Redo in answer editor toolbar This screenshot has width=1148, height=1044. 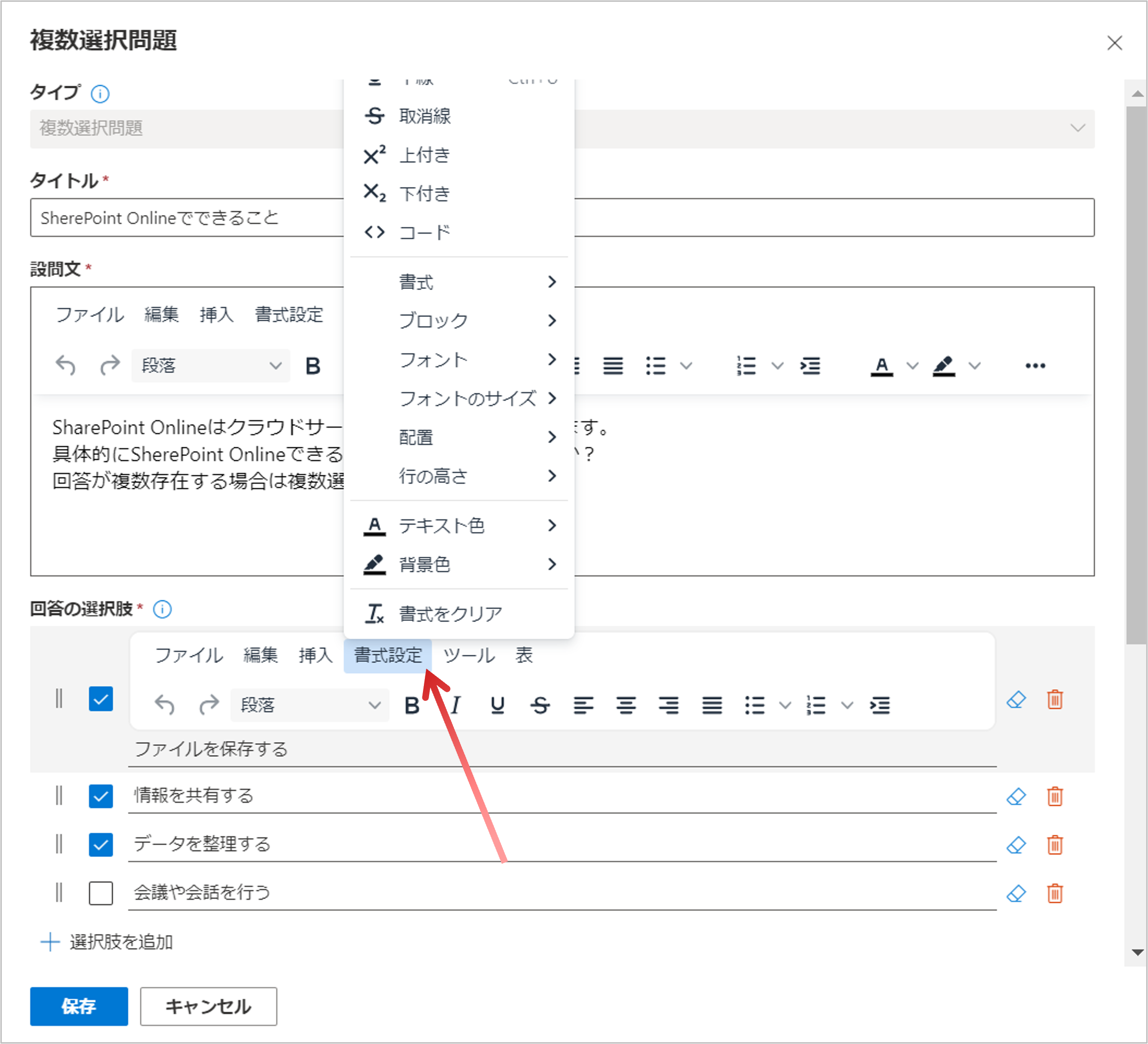209,706
